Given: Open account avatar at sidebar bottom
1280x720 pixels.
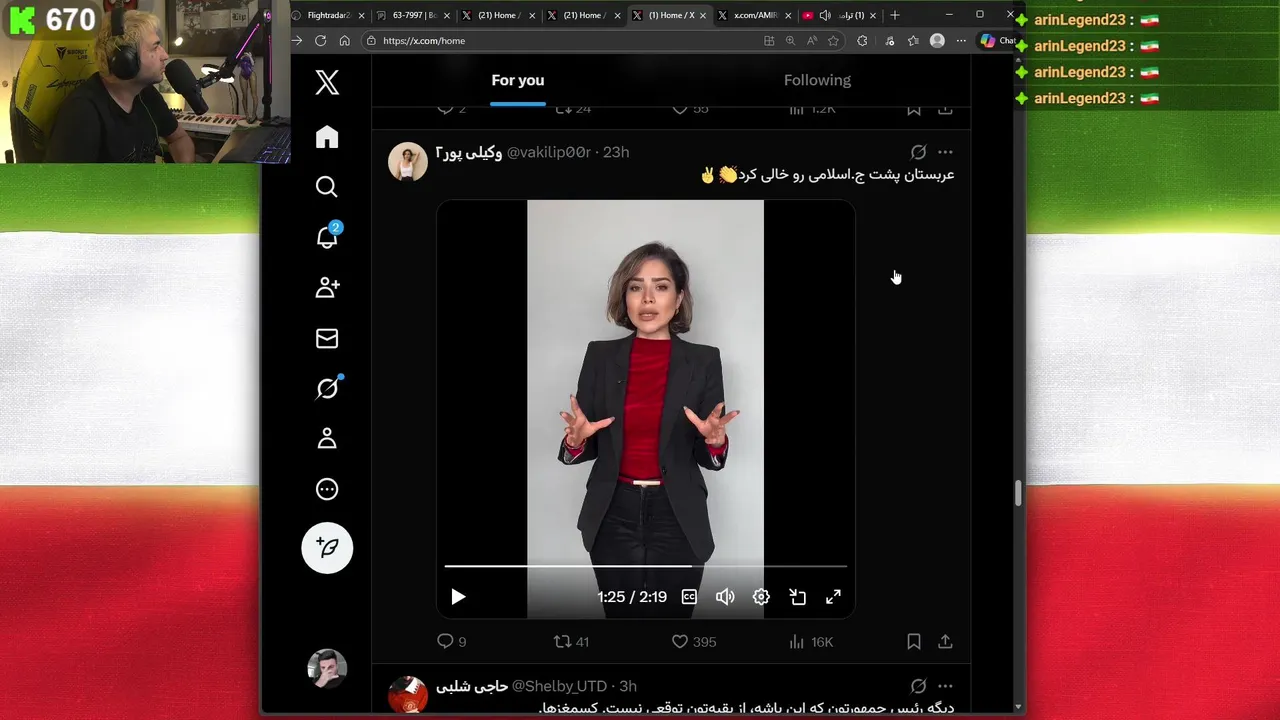Looking at the screenshot, I should (x=327, y=668).
